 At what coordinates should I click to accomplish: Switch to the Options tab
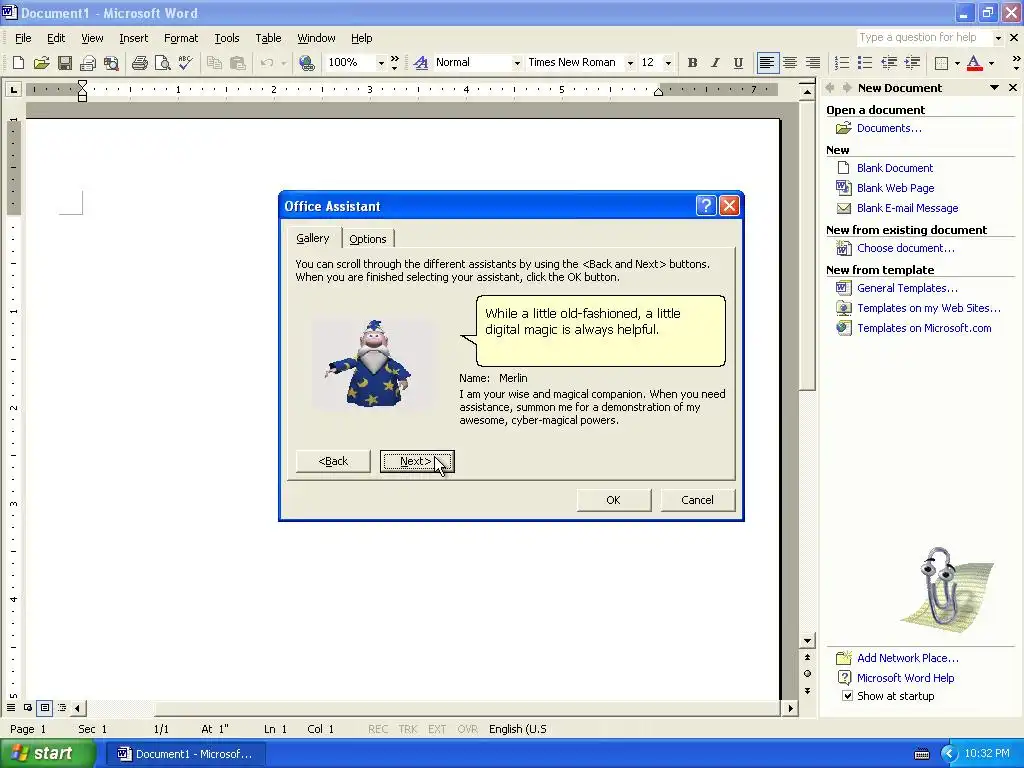368,239
